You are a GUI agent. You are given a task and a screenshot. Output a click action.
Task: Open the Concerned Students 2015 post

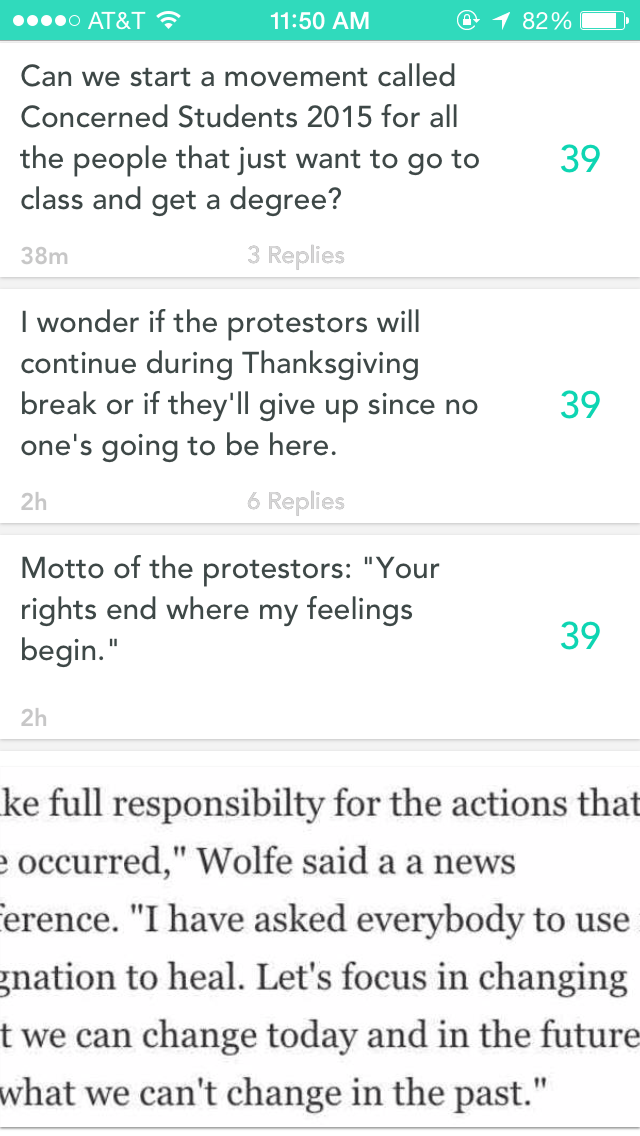pyautogui.click(x=250, y=138)
